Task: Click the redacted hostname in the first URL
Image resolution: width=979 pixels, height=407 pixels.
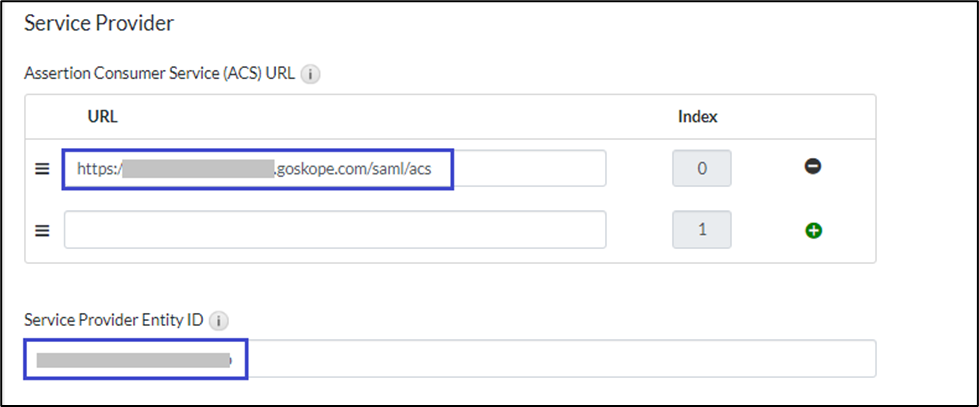Action: (x=198, y=168)
